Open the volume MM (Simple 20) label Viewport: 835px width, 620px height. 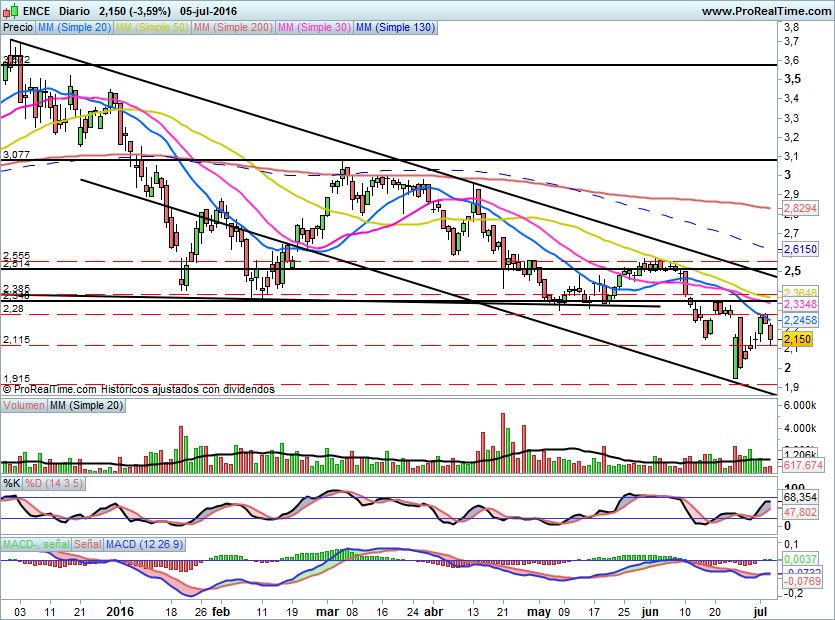pos(86,405)
